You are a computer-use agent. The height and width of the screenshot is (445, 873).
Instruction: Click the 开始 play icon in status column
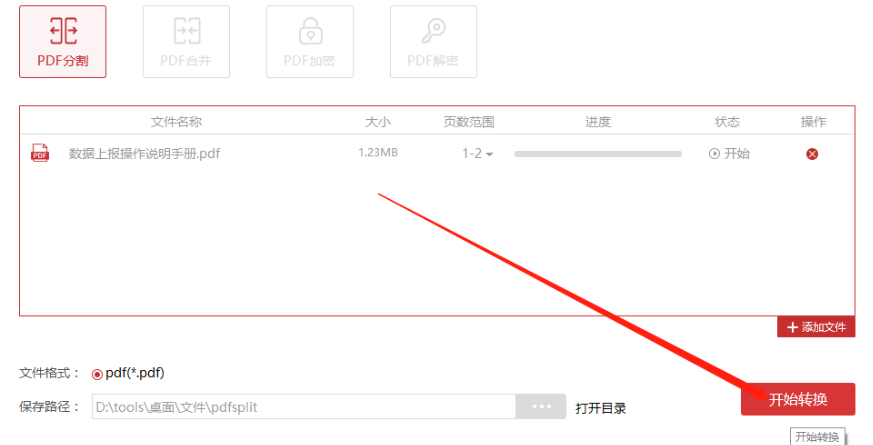coord(714,154)
